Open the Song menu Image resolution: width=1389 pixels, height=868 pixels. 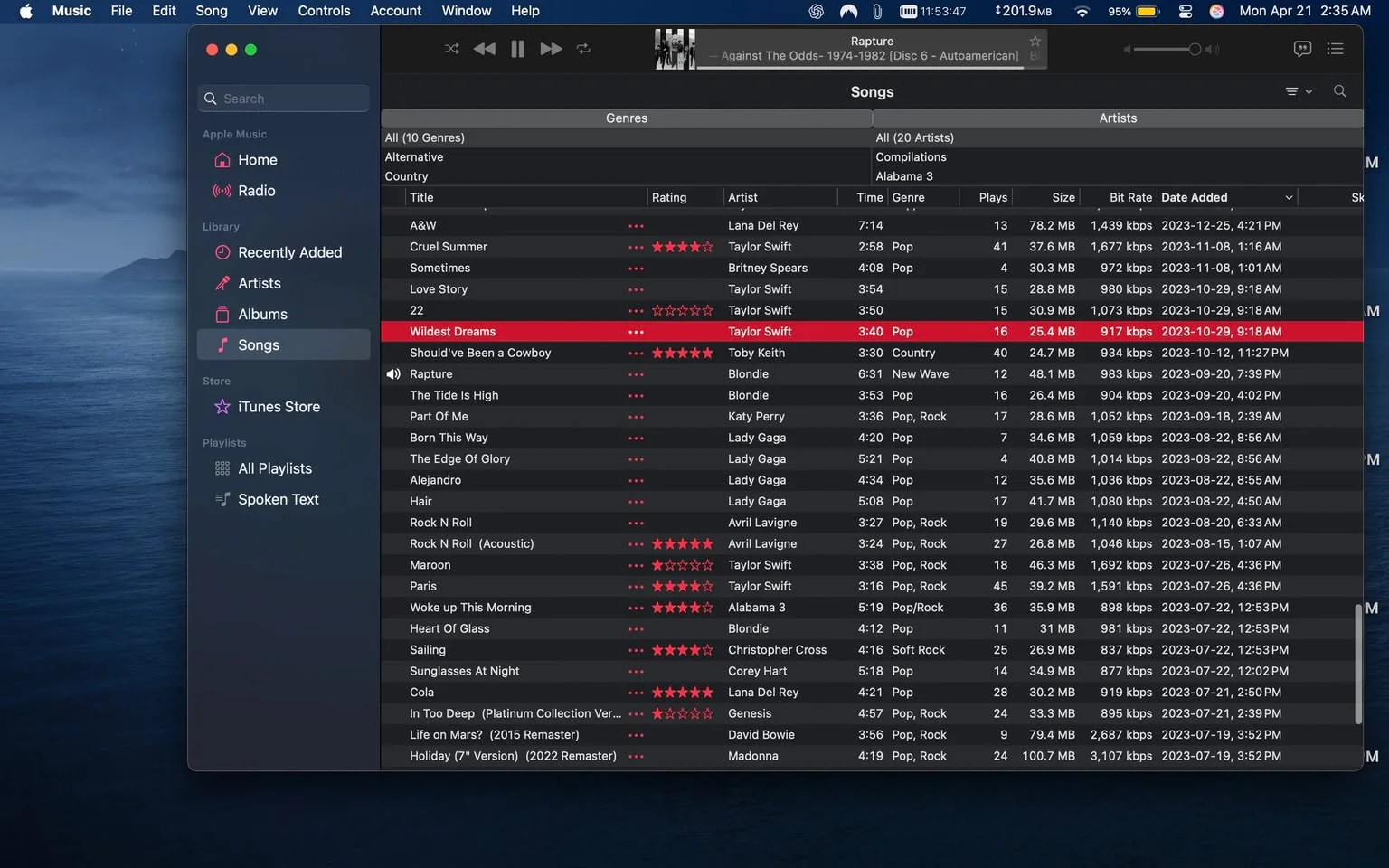pos(212,11)
